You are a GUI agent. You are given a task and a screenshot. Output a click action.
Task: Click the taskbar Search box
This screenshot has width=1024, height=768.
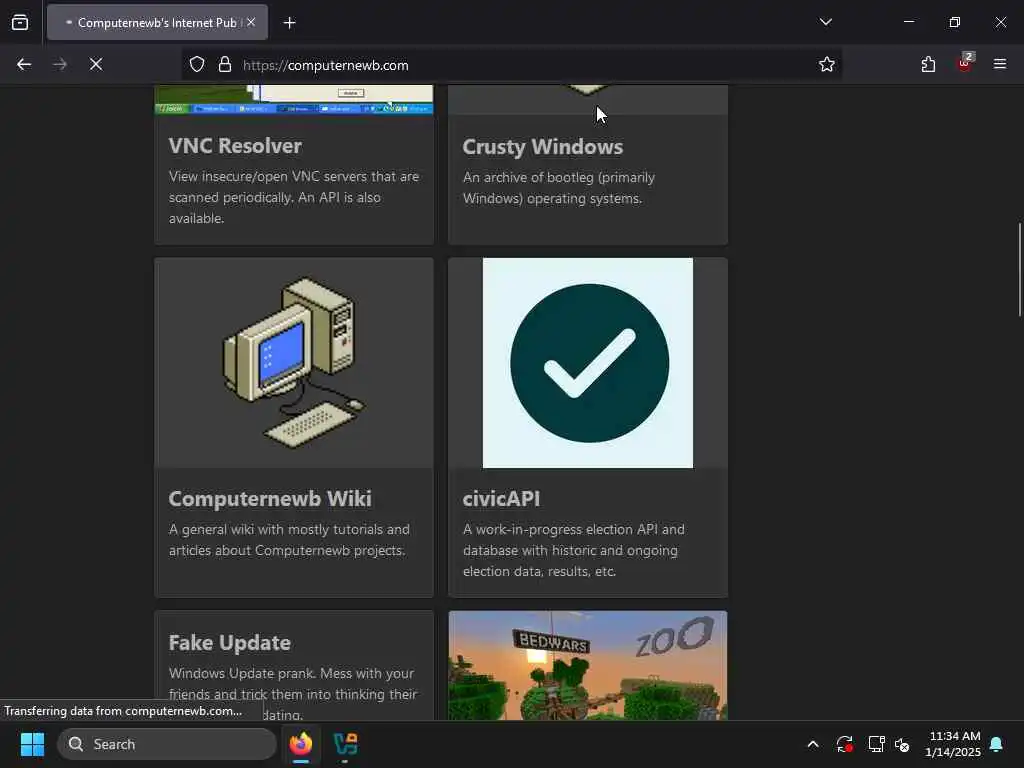point(167,744)
